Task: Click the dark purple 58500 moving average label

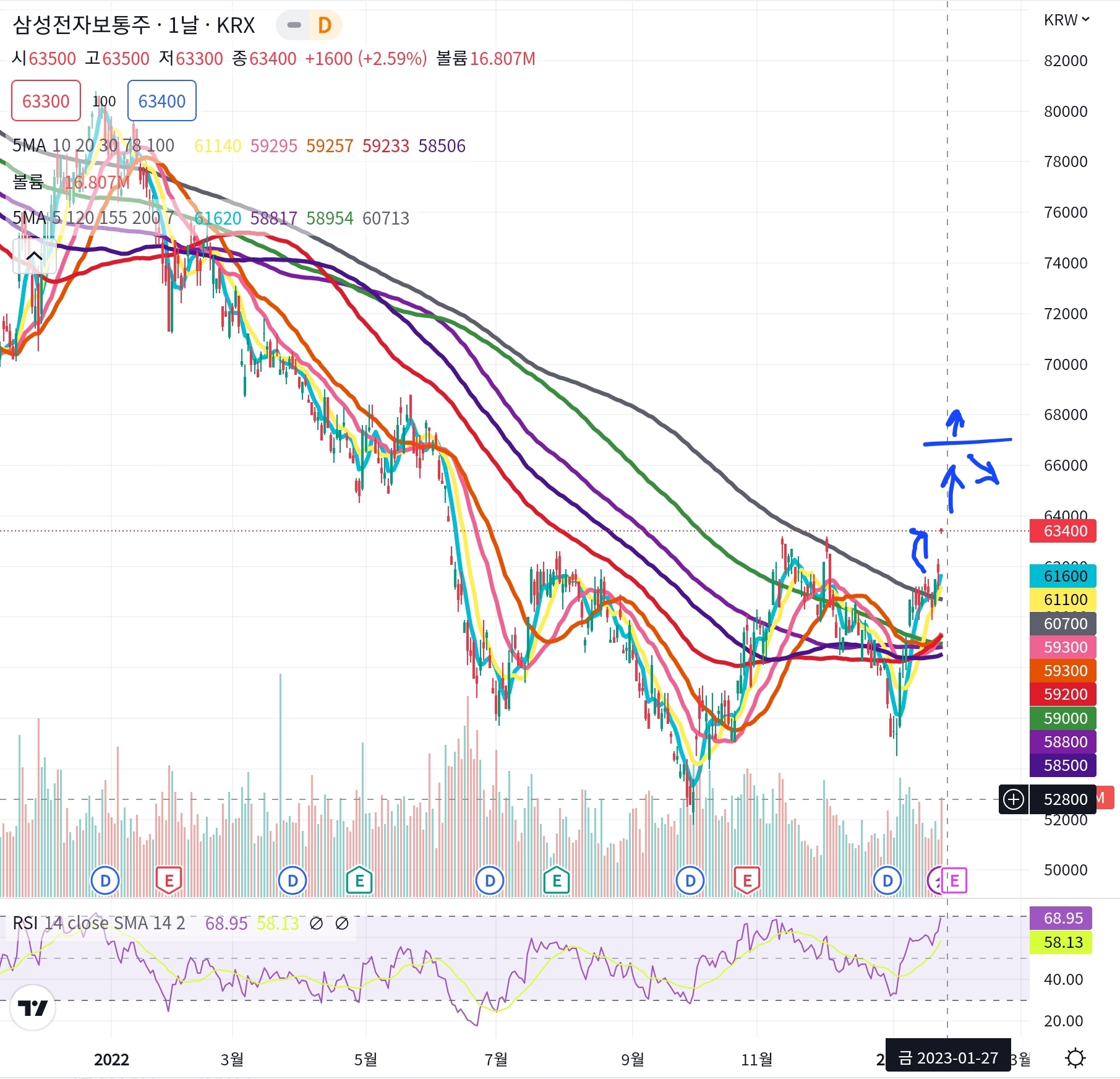Action: pyautogui.click(x=1063, y=765)
